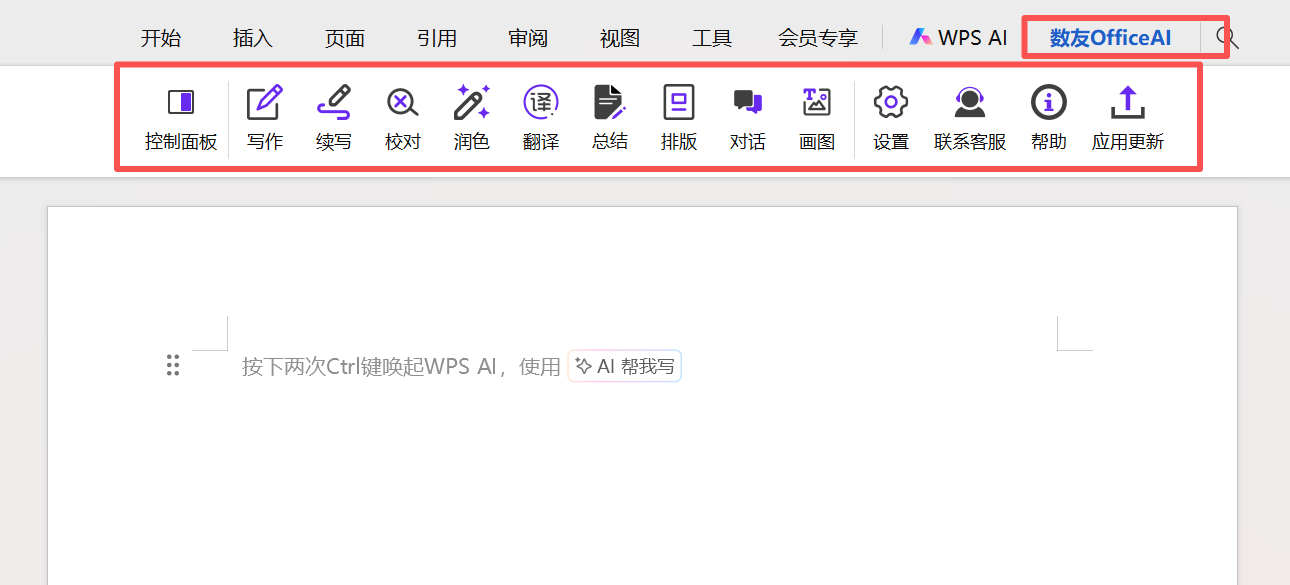1290x585 pixels.
Task: Click the paragraph drag handle dots
Action: pyautogui.click(x=173, y=366)
